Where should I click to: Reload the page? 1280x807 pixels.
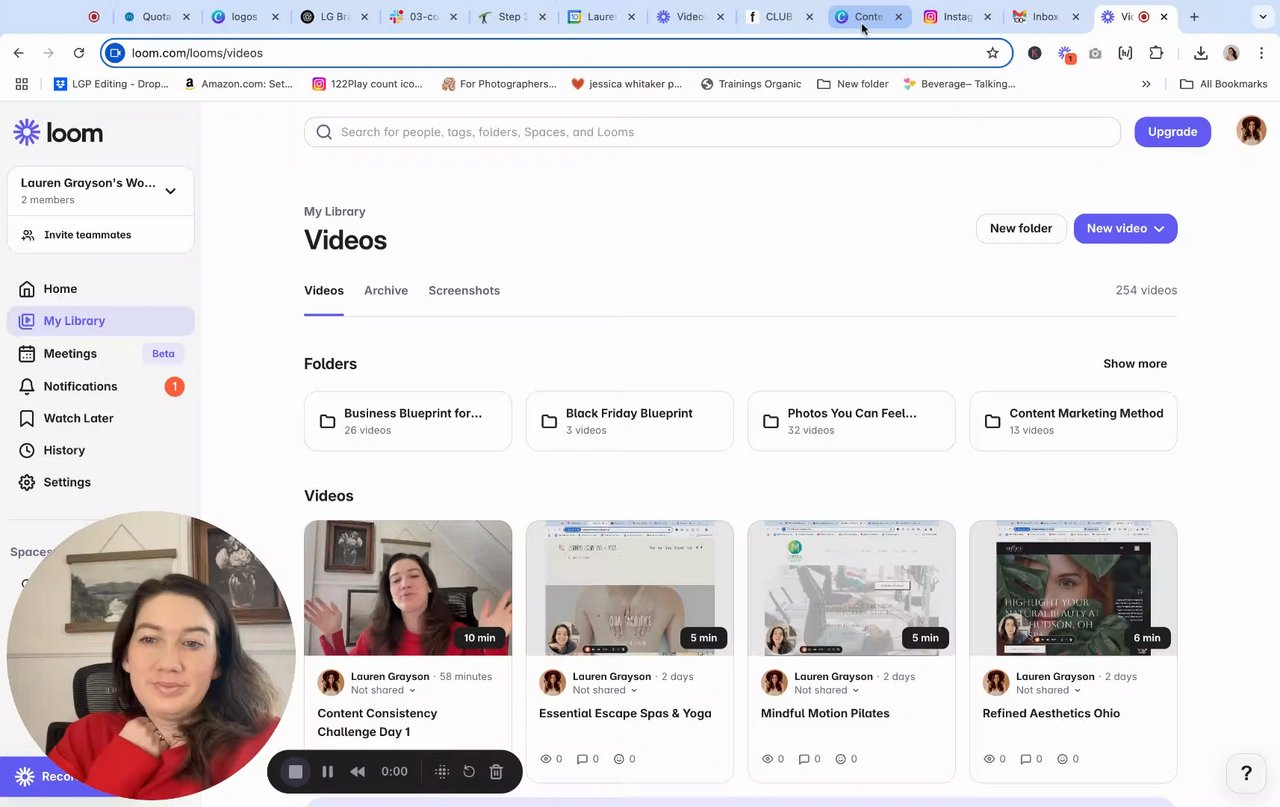pos(79,53)
